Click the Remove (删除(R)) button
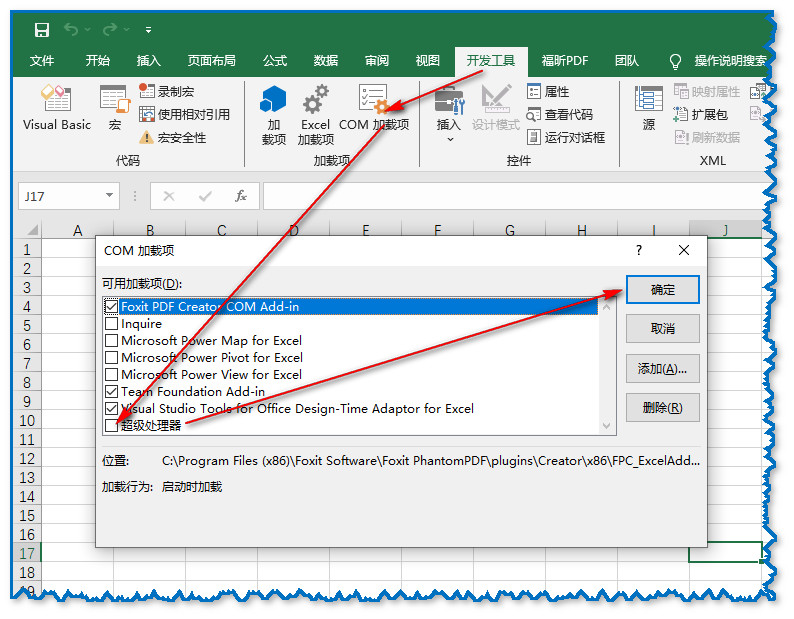This screenshot has width=794, height=619. pos(662,407)
